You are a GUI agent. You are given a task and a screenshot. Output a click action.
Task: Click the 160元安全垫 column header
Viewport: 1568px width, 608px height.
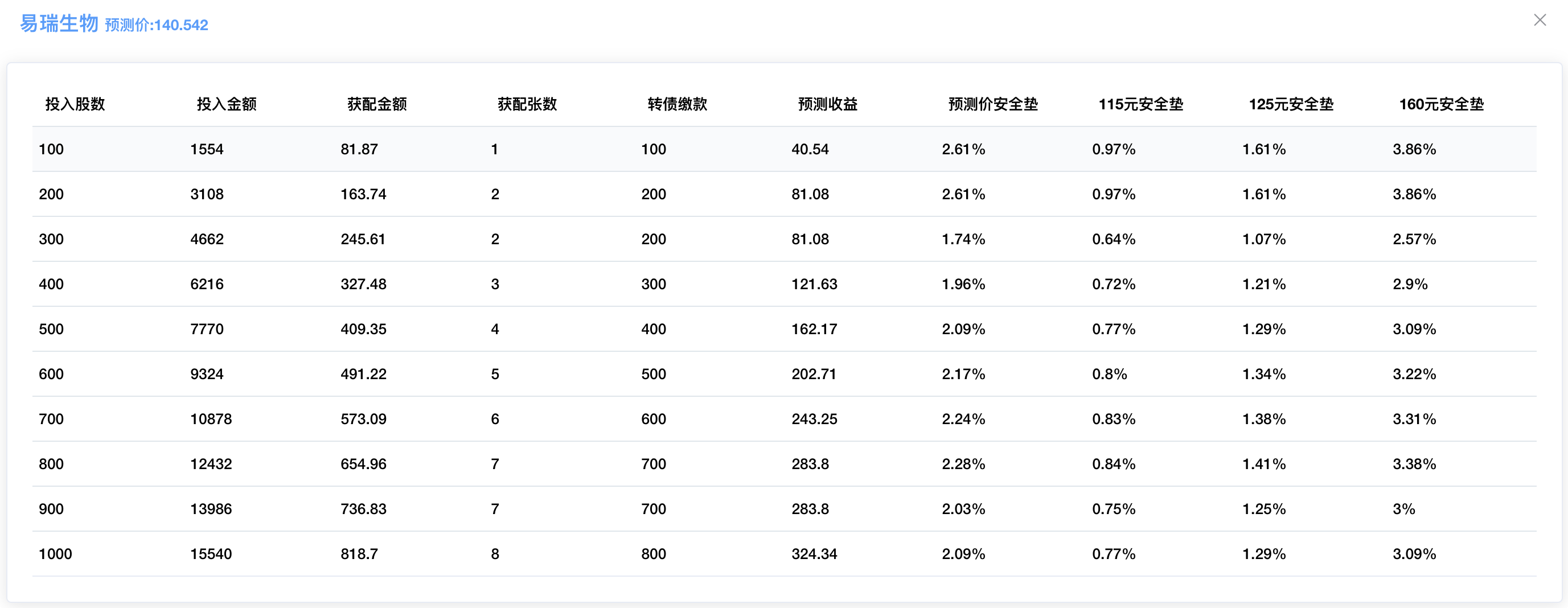tap(1441, 104)
